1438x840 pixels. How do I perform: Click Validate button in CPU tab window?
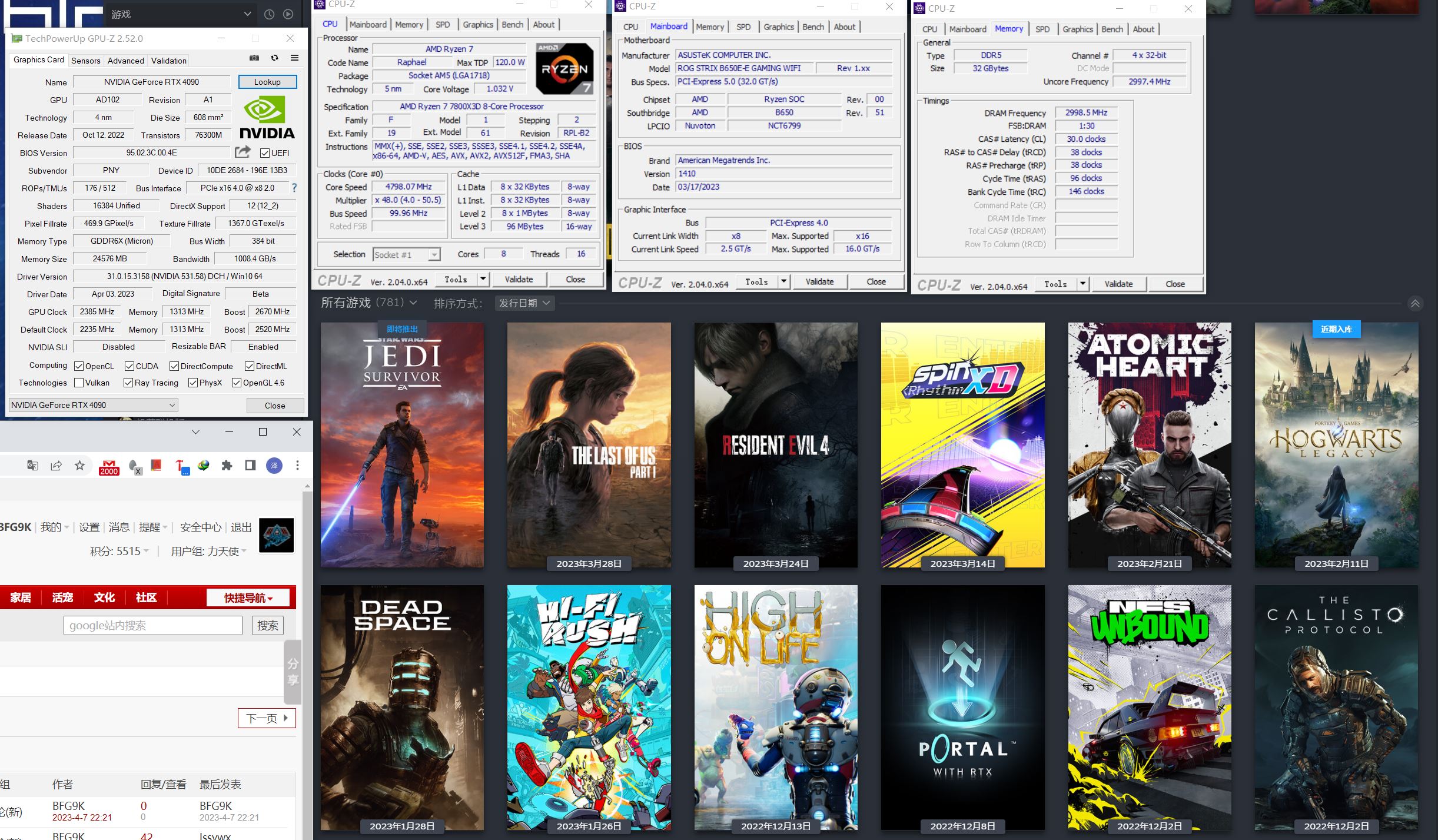tap(519, 279)
